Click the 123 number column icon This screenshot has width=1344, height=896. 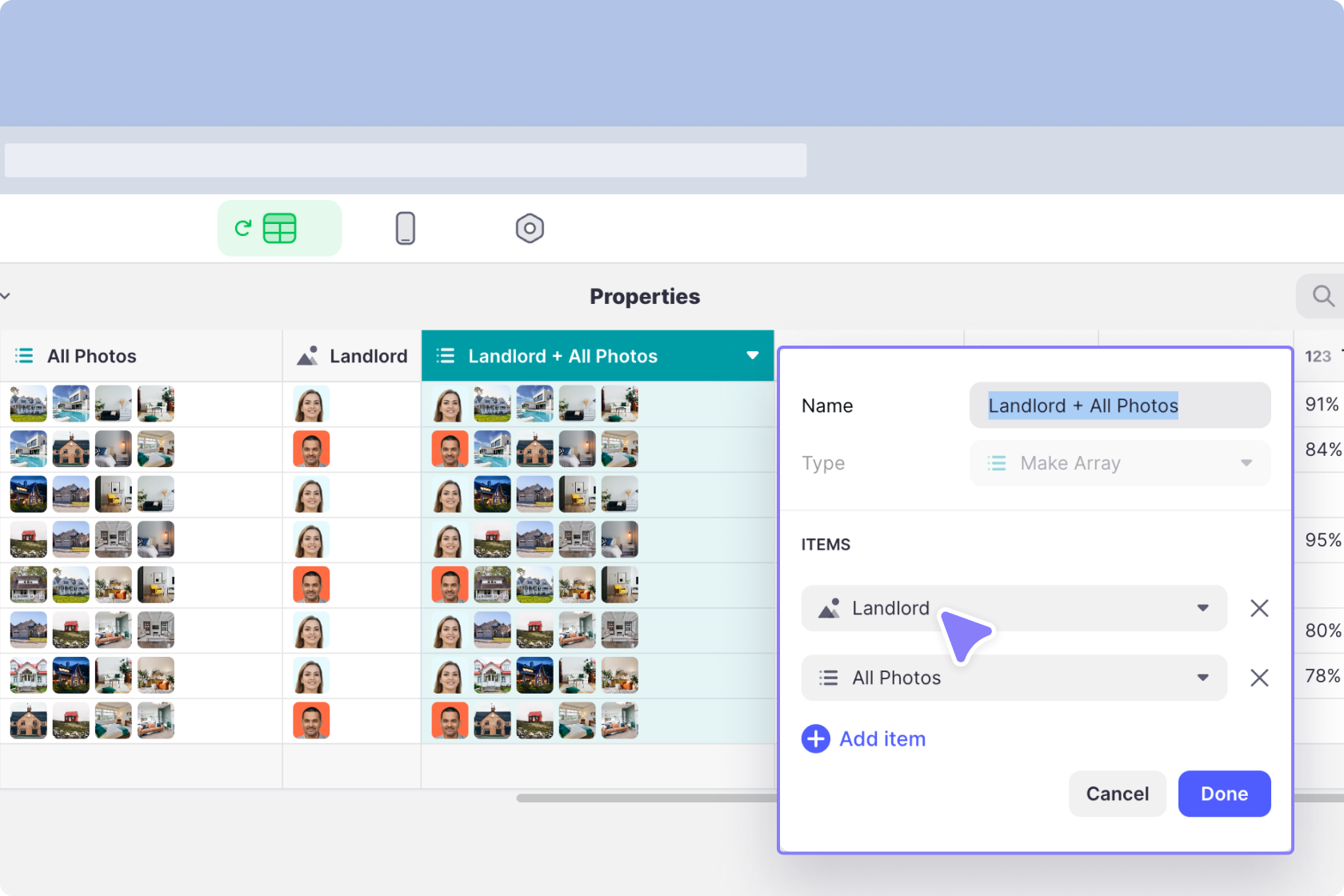coord(1318,357)
